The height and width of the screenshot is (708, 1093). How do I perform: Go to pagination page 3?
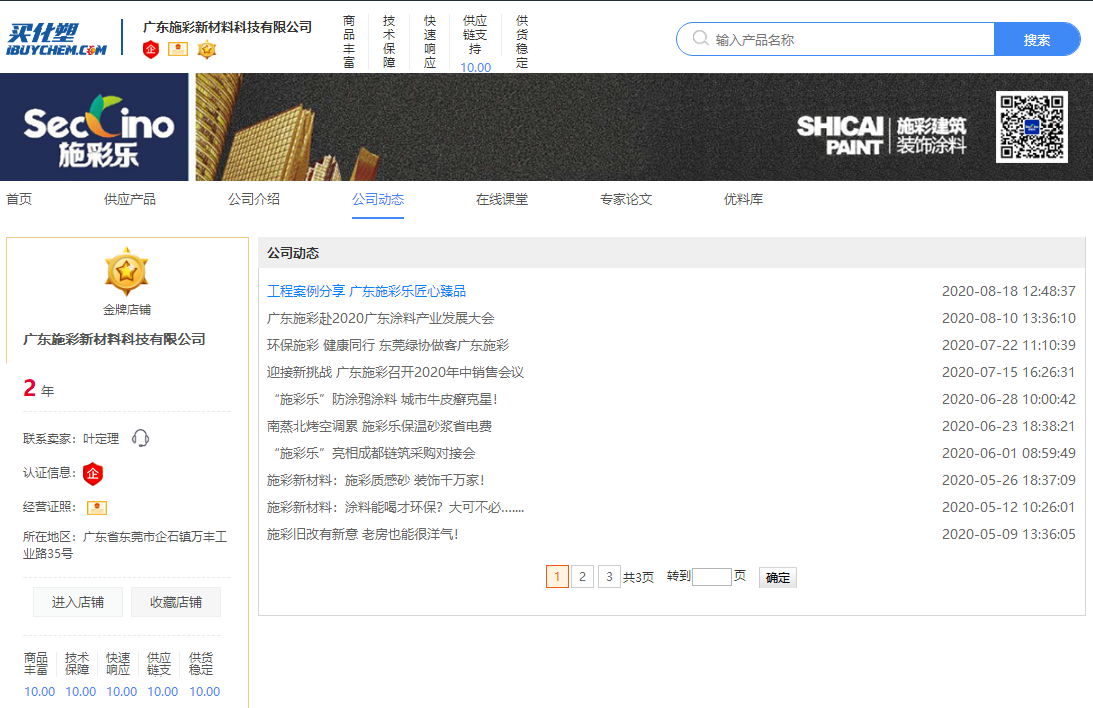click(609, 576)
